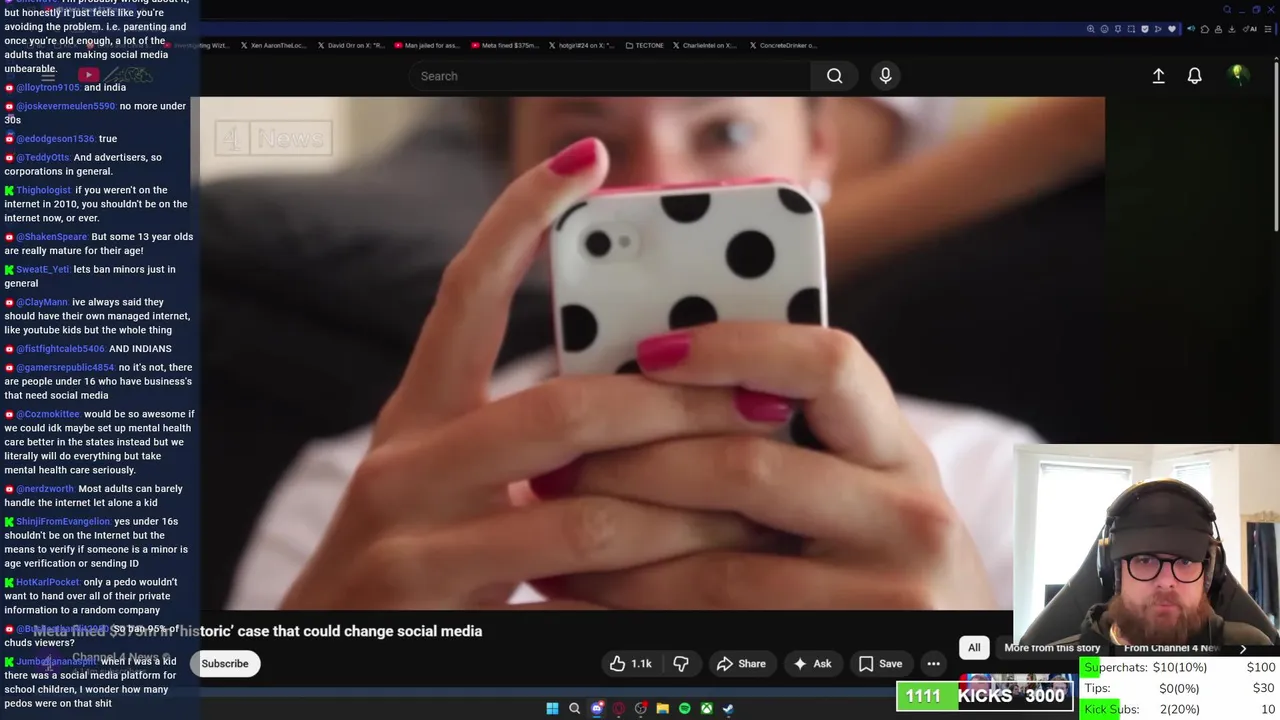
Task: Open Discord from the taskbar
Action: point(597,708)
